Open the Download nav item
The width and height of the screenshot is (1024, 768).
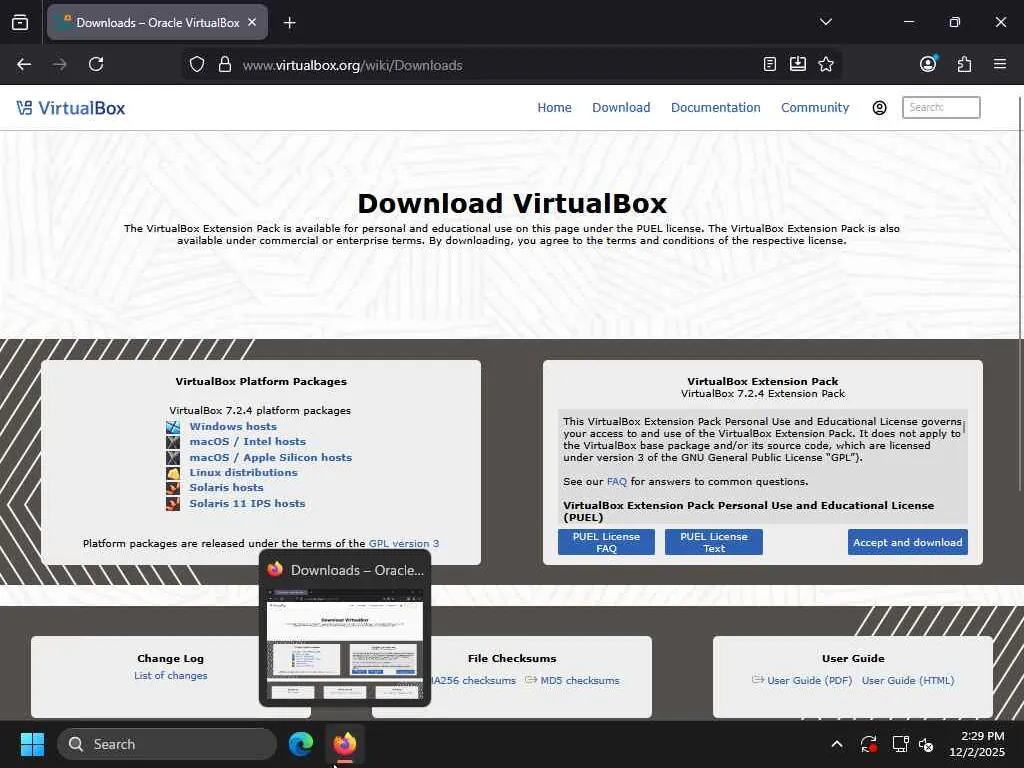coord(620,108)
